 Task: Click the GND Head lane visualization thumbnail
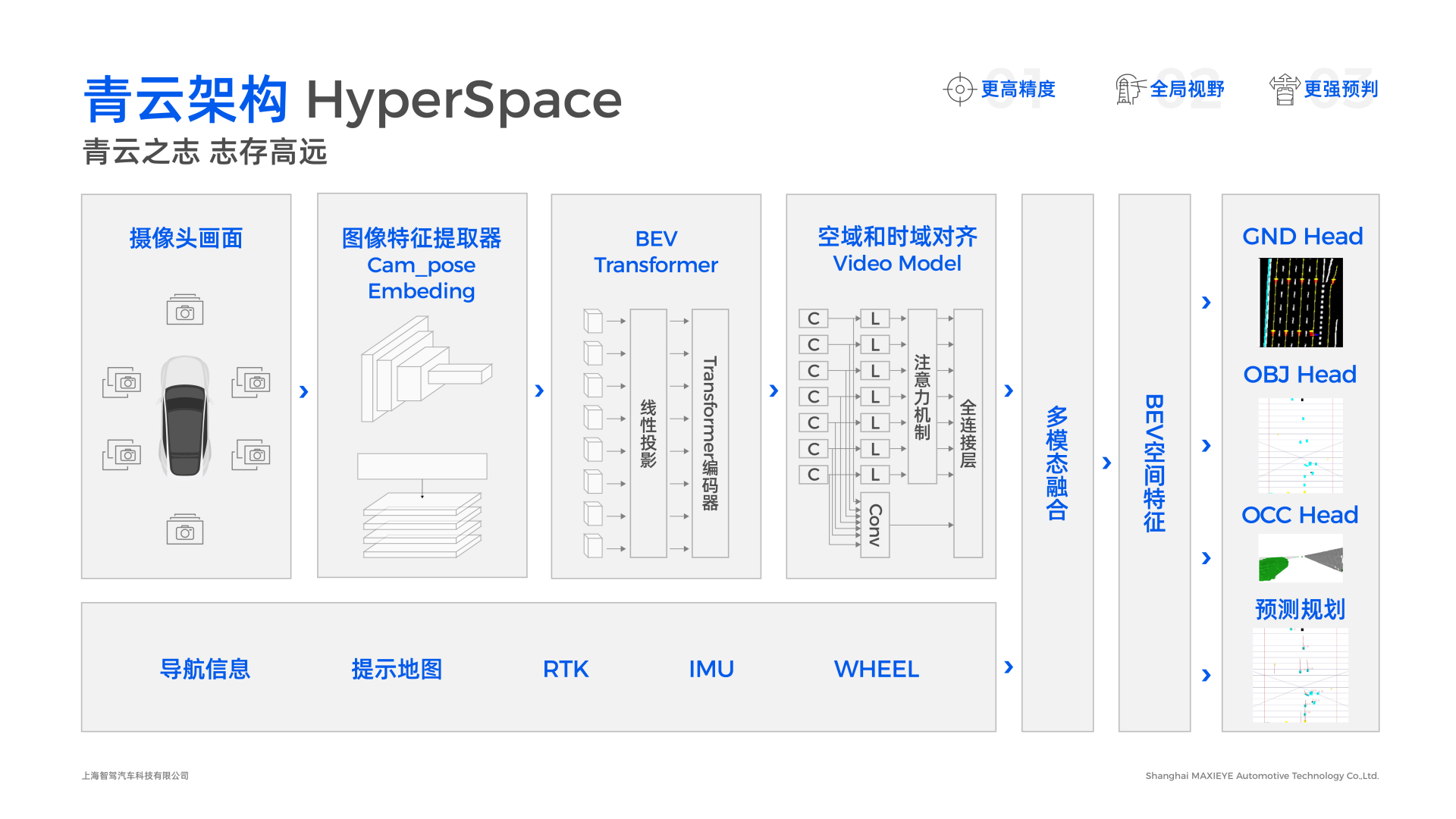coord(1301,303)
